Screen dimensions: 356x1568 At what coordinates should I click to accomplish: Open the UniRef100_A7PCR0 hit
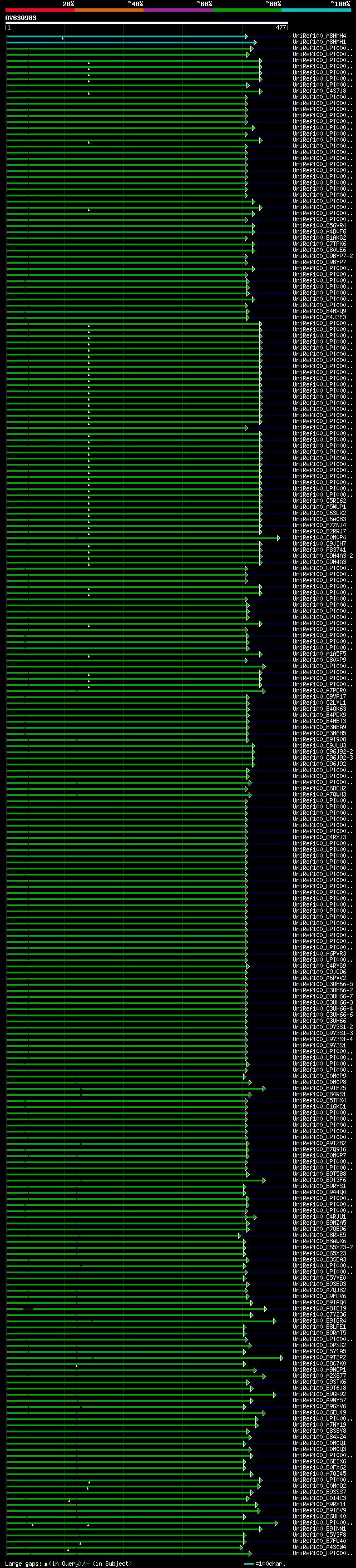(x=319, y=690)
